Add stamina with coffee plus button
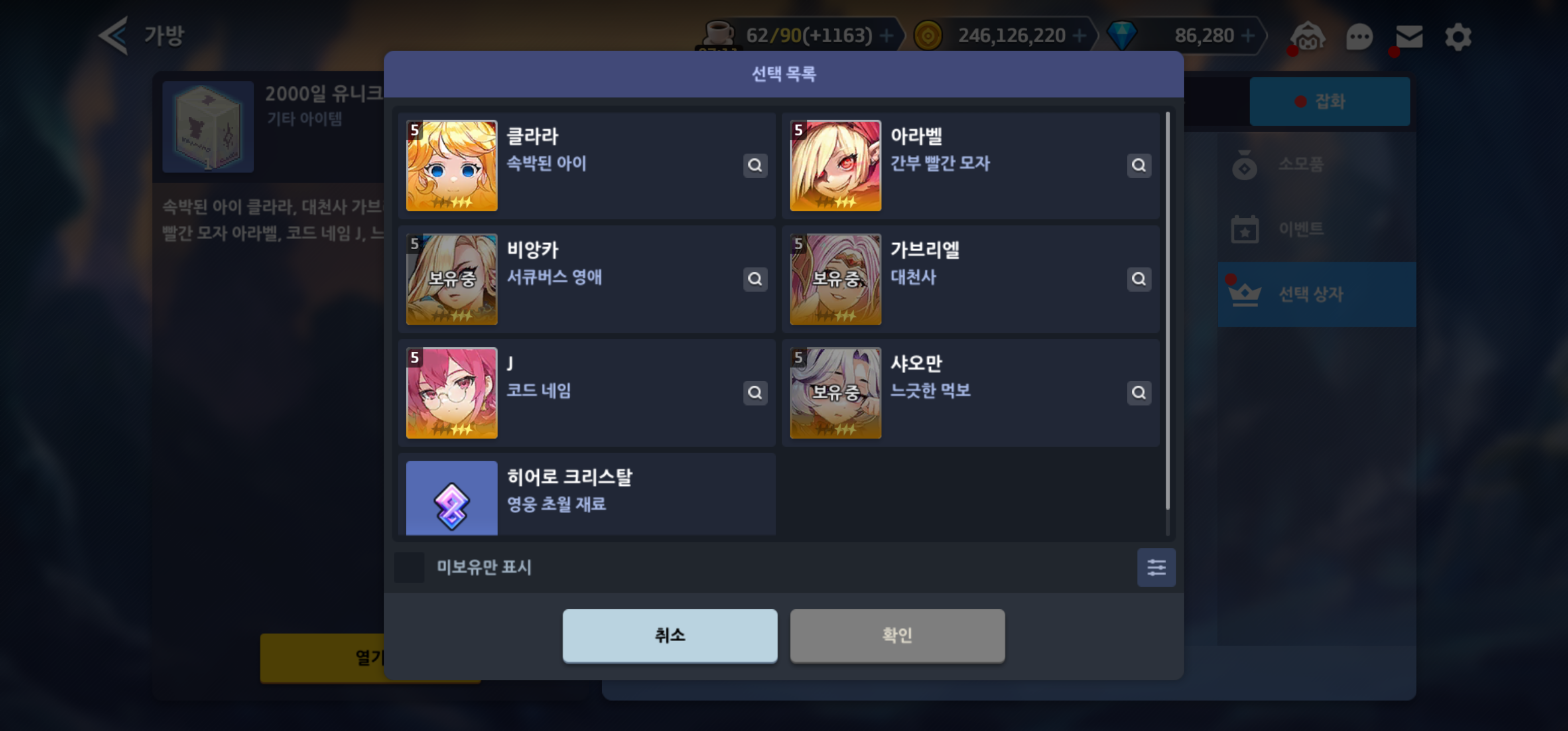Viewport: 1568px width, 731px height. (887, 36)
